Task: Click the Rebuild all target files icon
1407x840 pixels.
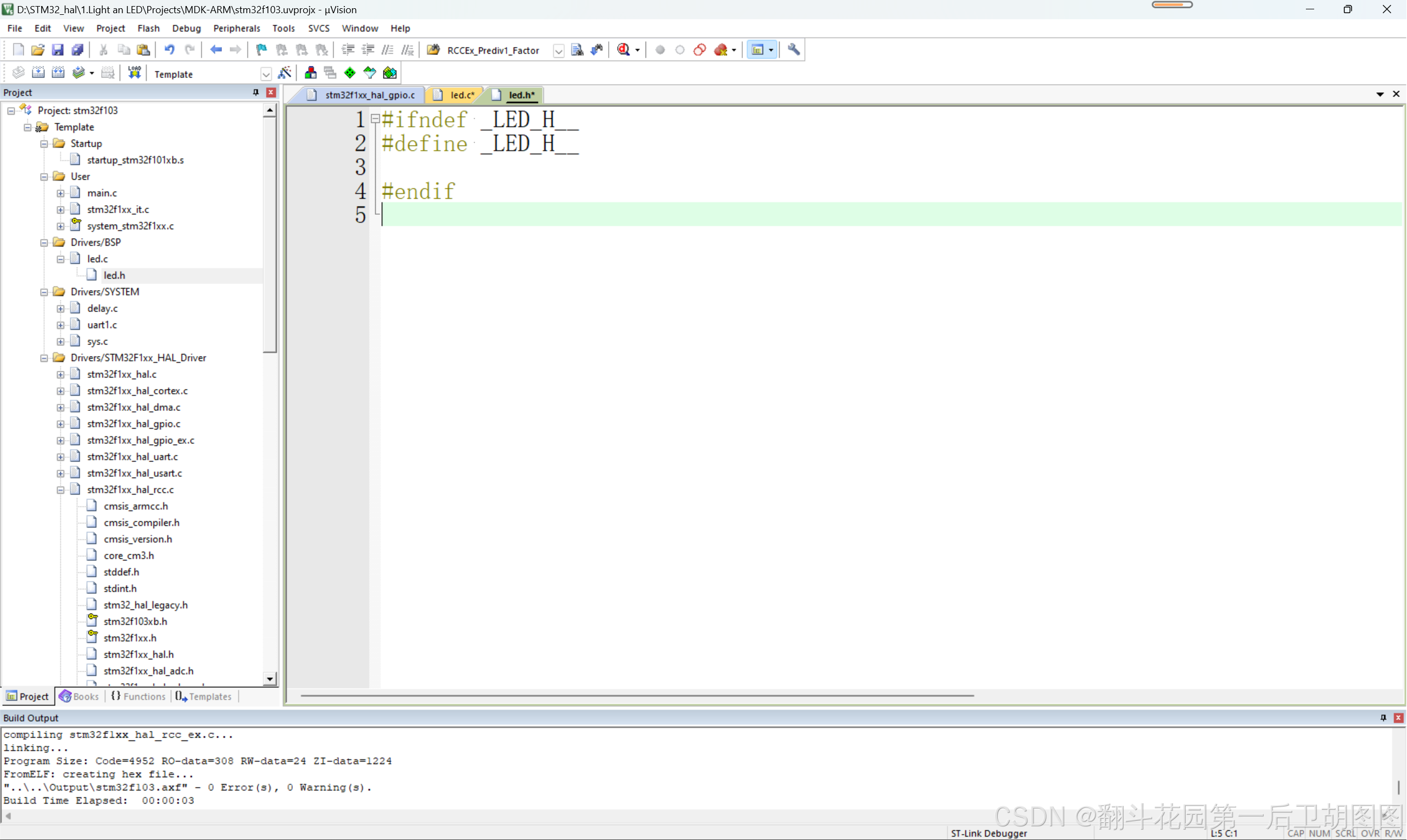Action: pos(58,73)
